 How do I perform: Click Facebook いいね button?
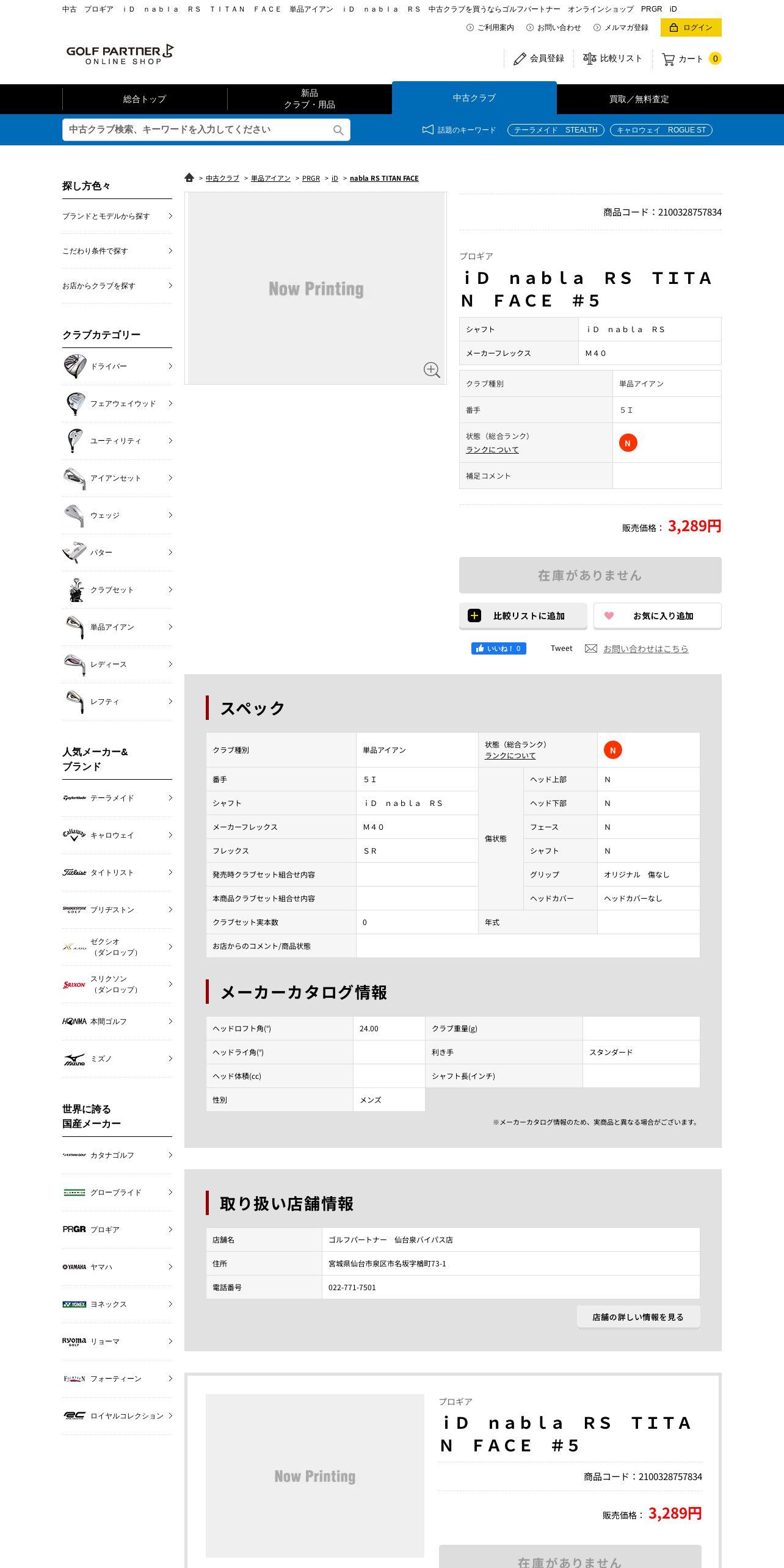tap(499, 648)
